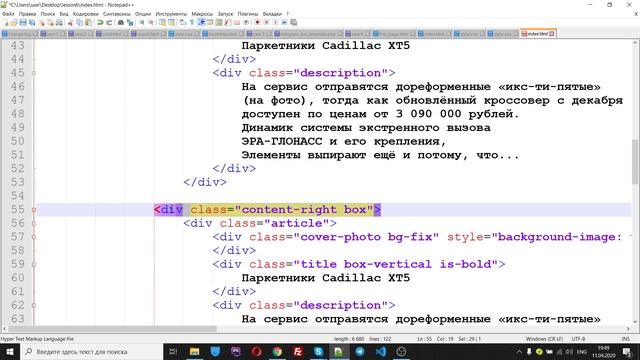This screenshot has height=360, width=640.
Task: Collapse the cover-photo div on line 57
Action: [x=34, y=237]
